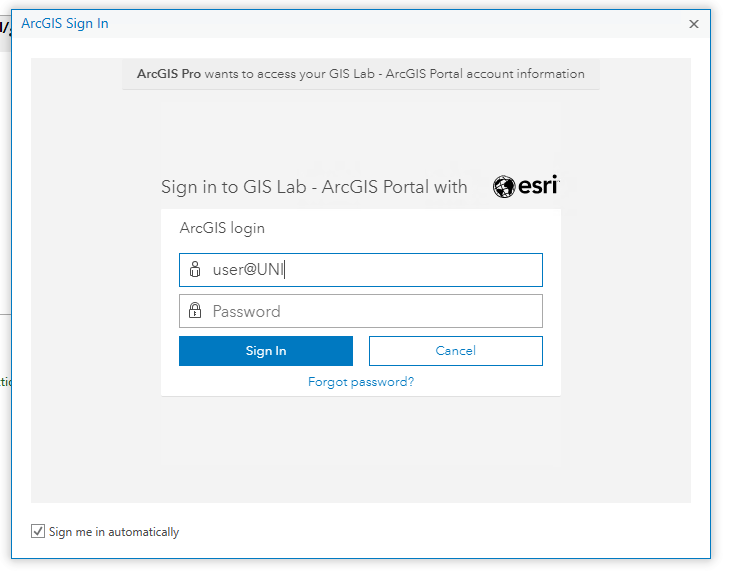
Task: Click the blue Sign In button
Action: pyautogui.click(x=266, y=351)
